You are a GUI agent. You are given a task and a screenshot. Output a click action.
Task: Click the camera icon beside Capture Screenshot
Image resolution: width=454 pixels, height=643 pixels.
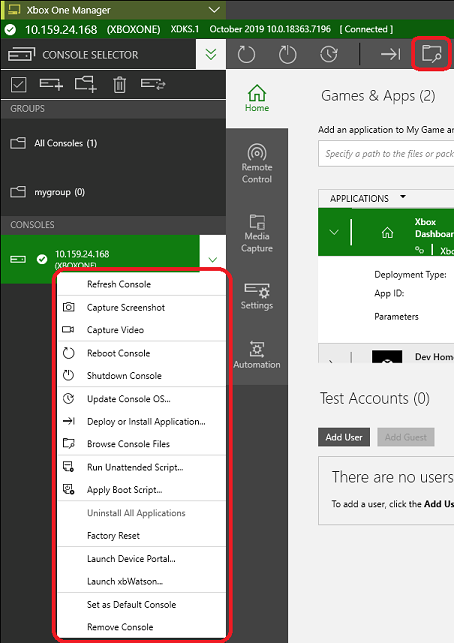coord(68,307)
